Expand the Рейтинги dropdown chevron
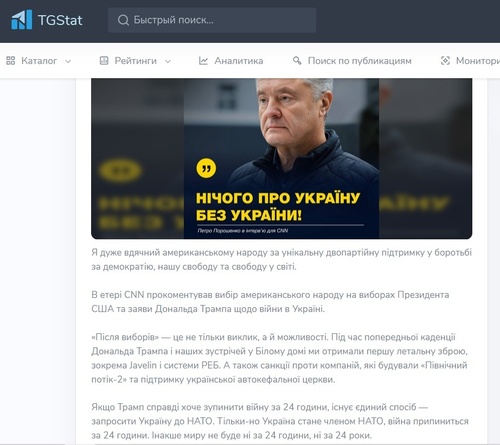Image resolution: width=500 pixels, height=445 pixels. 168,61
